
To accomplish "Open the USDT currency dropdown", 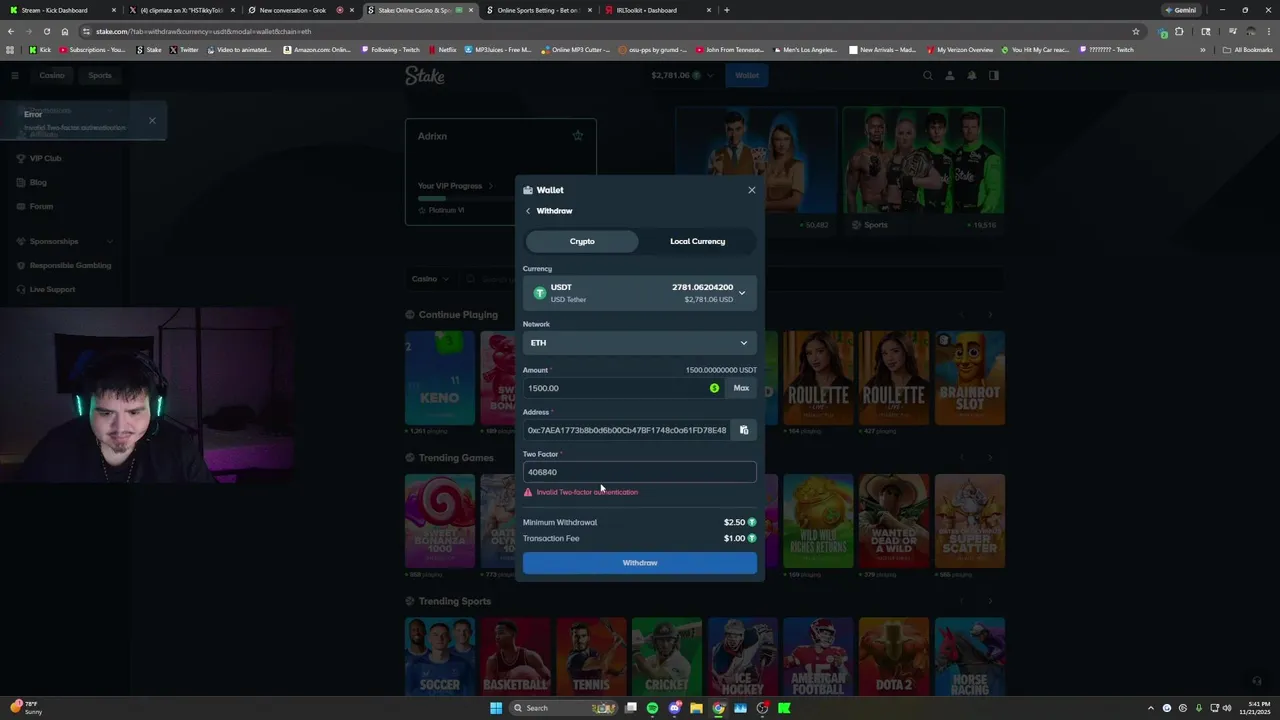I will [x=640, y=293].
